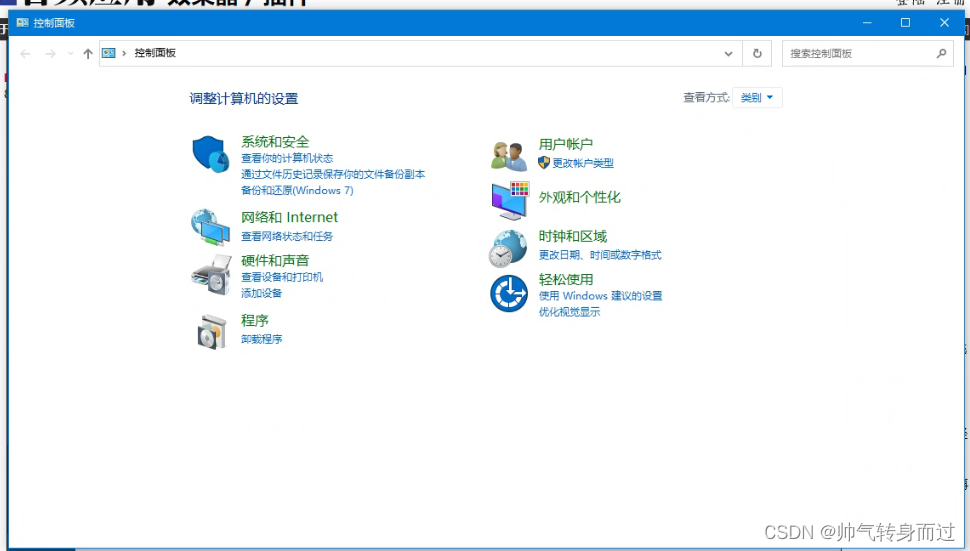Open 轻松使用 category

coord(566,280)
